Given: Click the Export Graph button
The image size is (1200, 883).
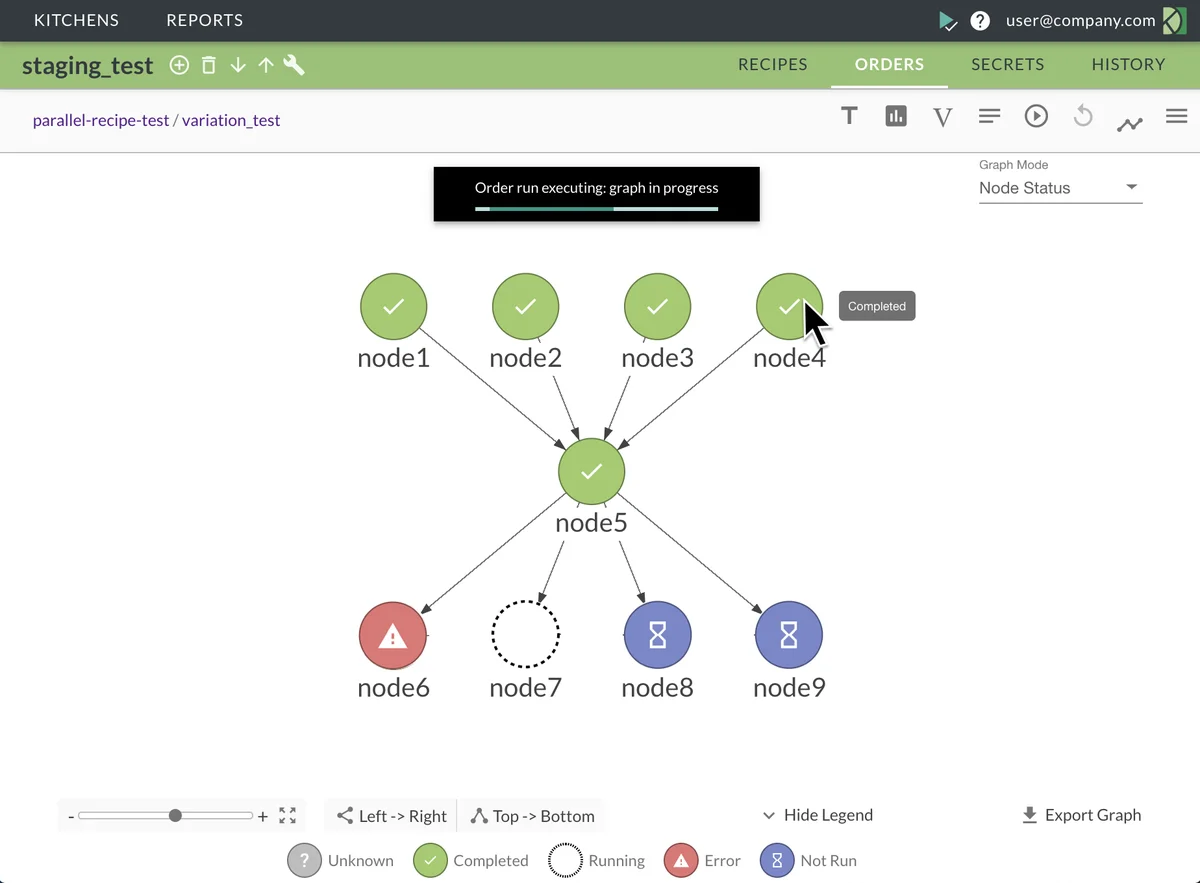Looking at the screenshot, I should point(1081,815).
